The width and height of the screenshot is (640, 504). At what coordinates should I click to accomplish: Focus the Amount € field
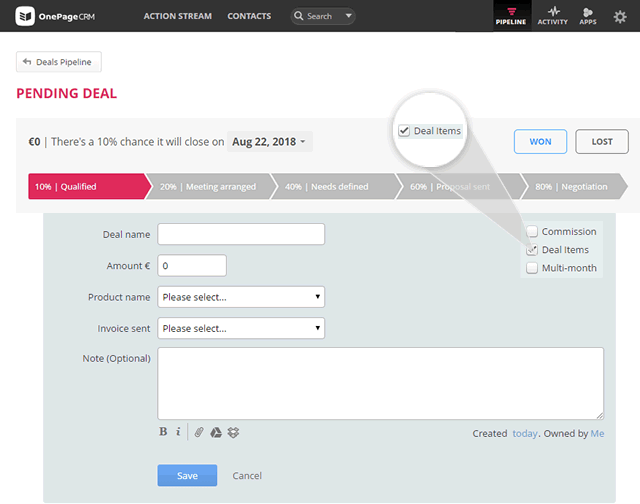(192, 266)
